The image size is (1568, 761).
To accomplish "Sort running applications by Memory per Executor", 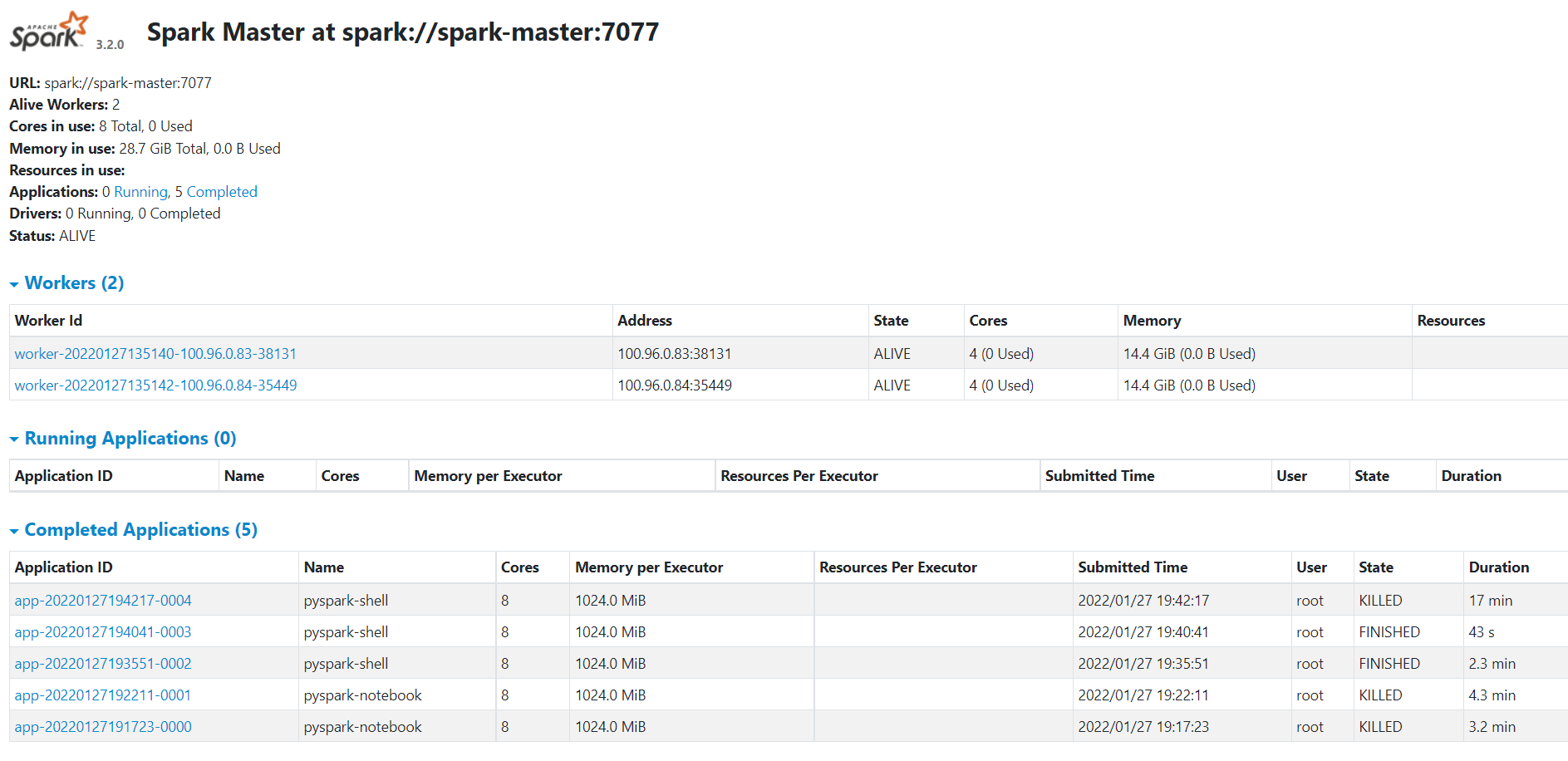I will click(488, 476).
